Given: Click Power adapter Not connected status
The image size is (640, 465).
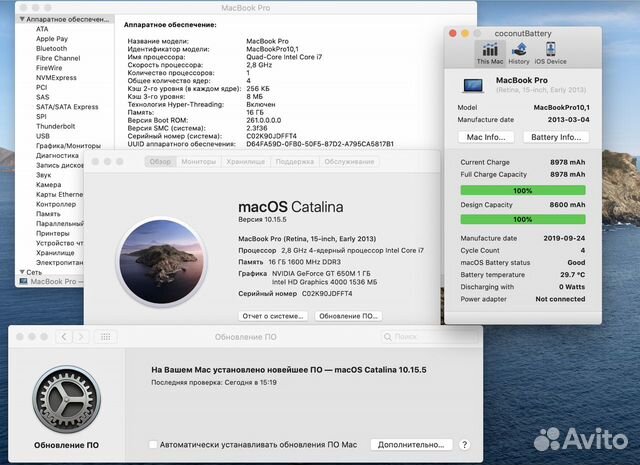Looking at the screenshot, I should click(x=560, y=299).
